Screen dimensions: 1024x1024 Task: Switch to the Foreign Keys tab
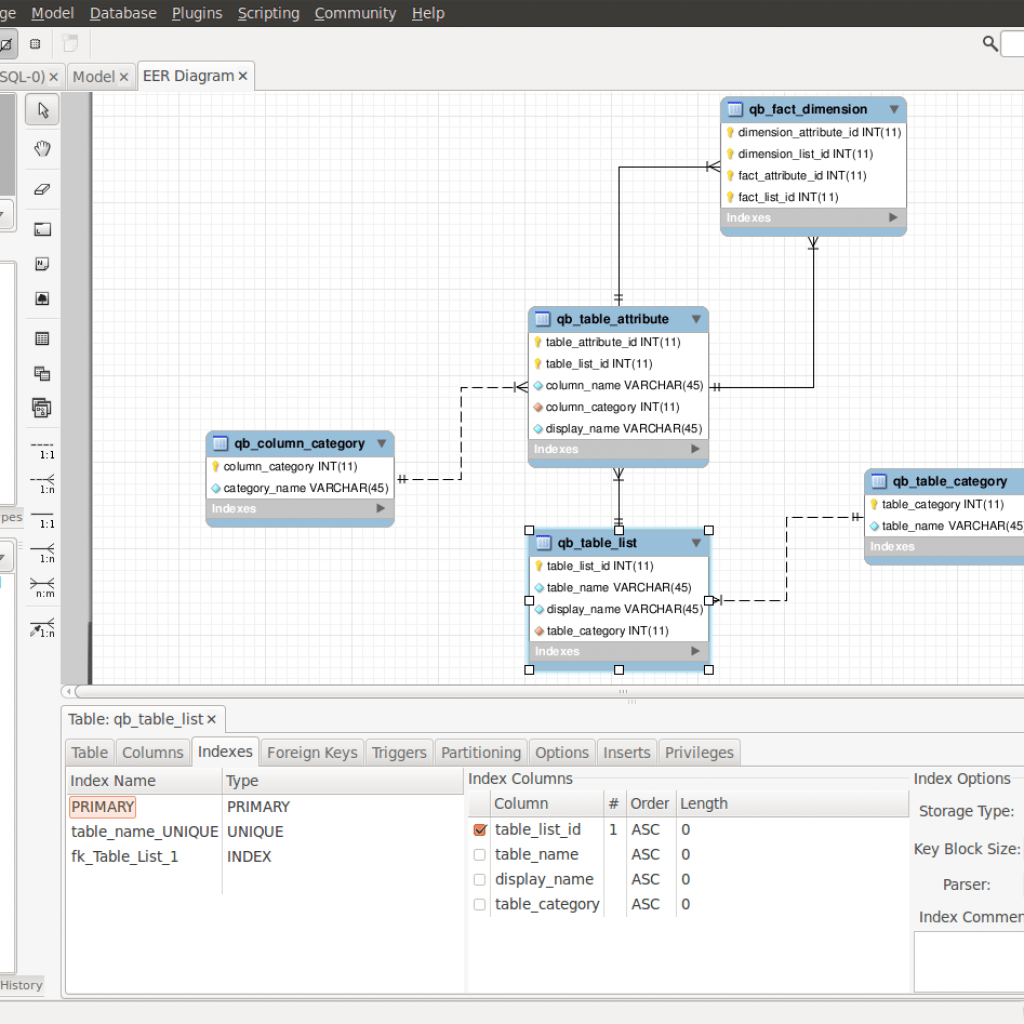(314, 752)
